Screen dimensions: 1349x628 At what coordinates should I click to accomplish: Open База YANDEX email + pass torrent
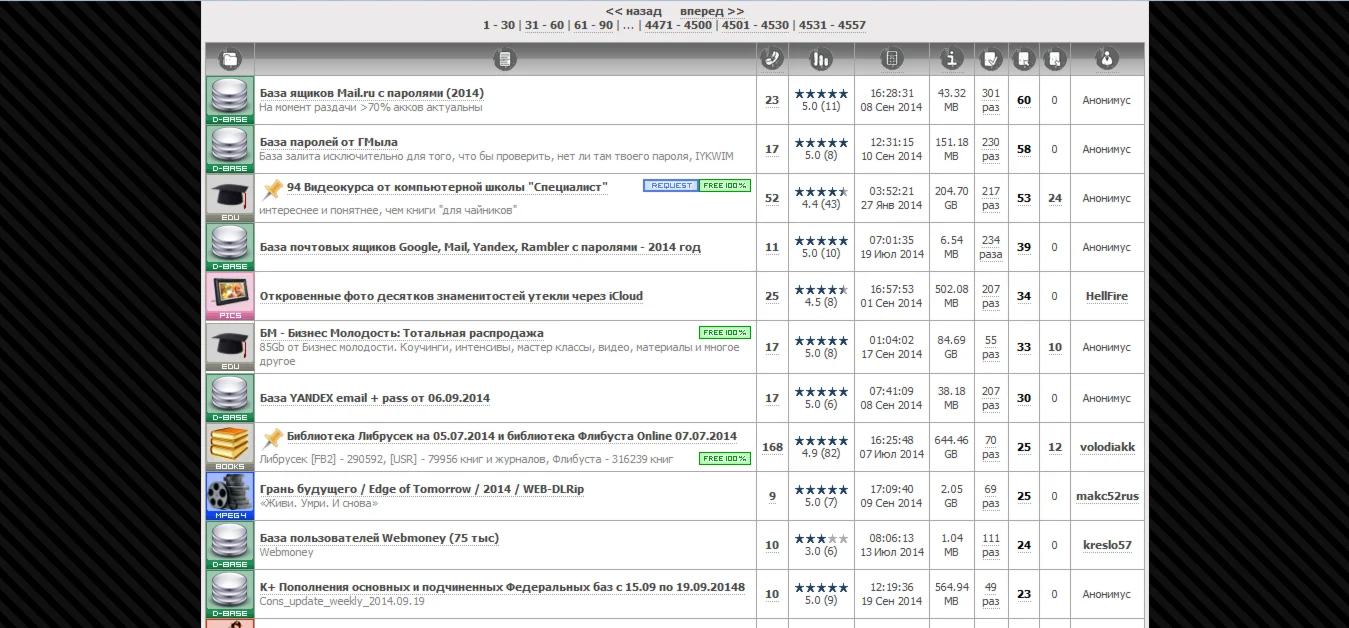[375, 398]
